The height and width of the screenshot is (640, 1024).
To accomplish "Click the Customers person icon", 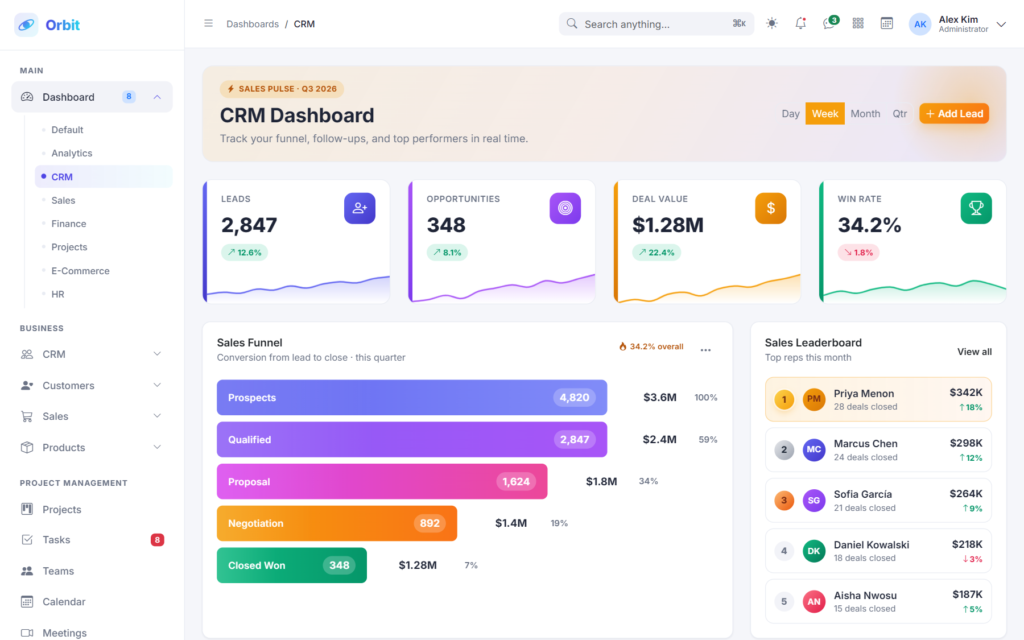I will (x=27, y=385).
